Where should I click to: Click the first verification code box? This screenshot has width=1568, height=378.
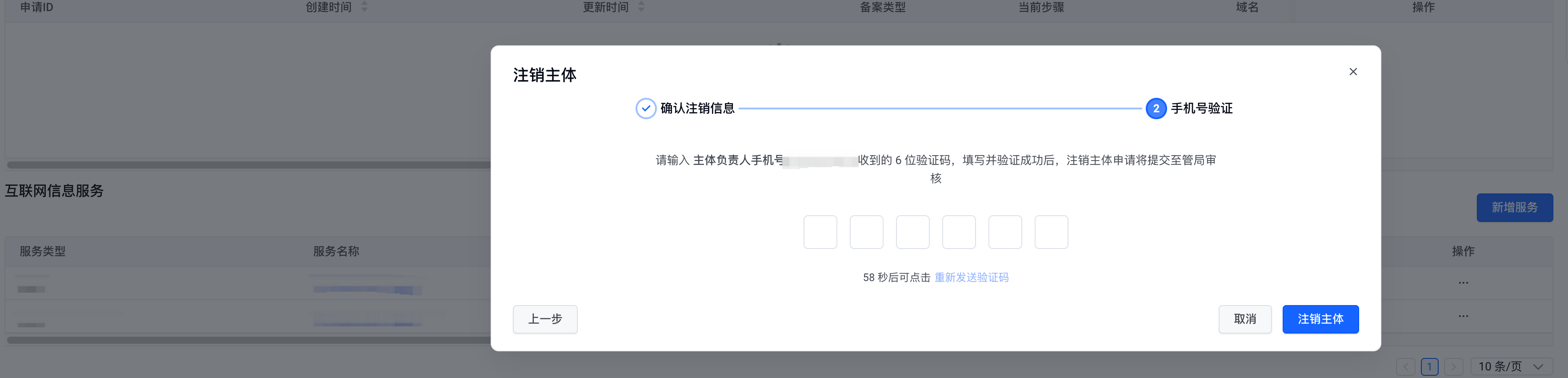(820, 232)
